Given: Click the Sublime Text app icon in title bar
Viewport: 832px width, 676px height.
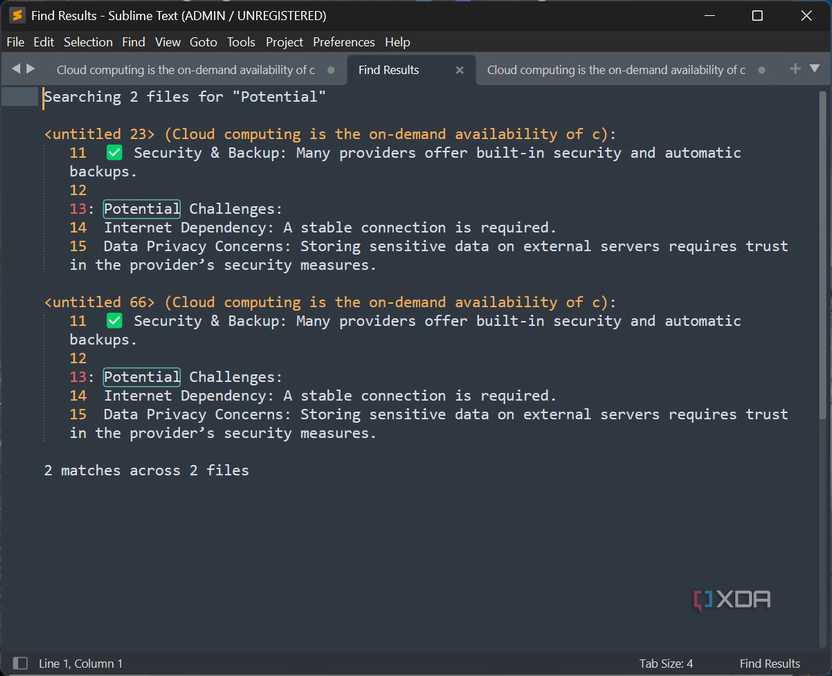Looking at the screenshot, I should click(17, 15).
